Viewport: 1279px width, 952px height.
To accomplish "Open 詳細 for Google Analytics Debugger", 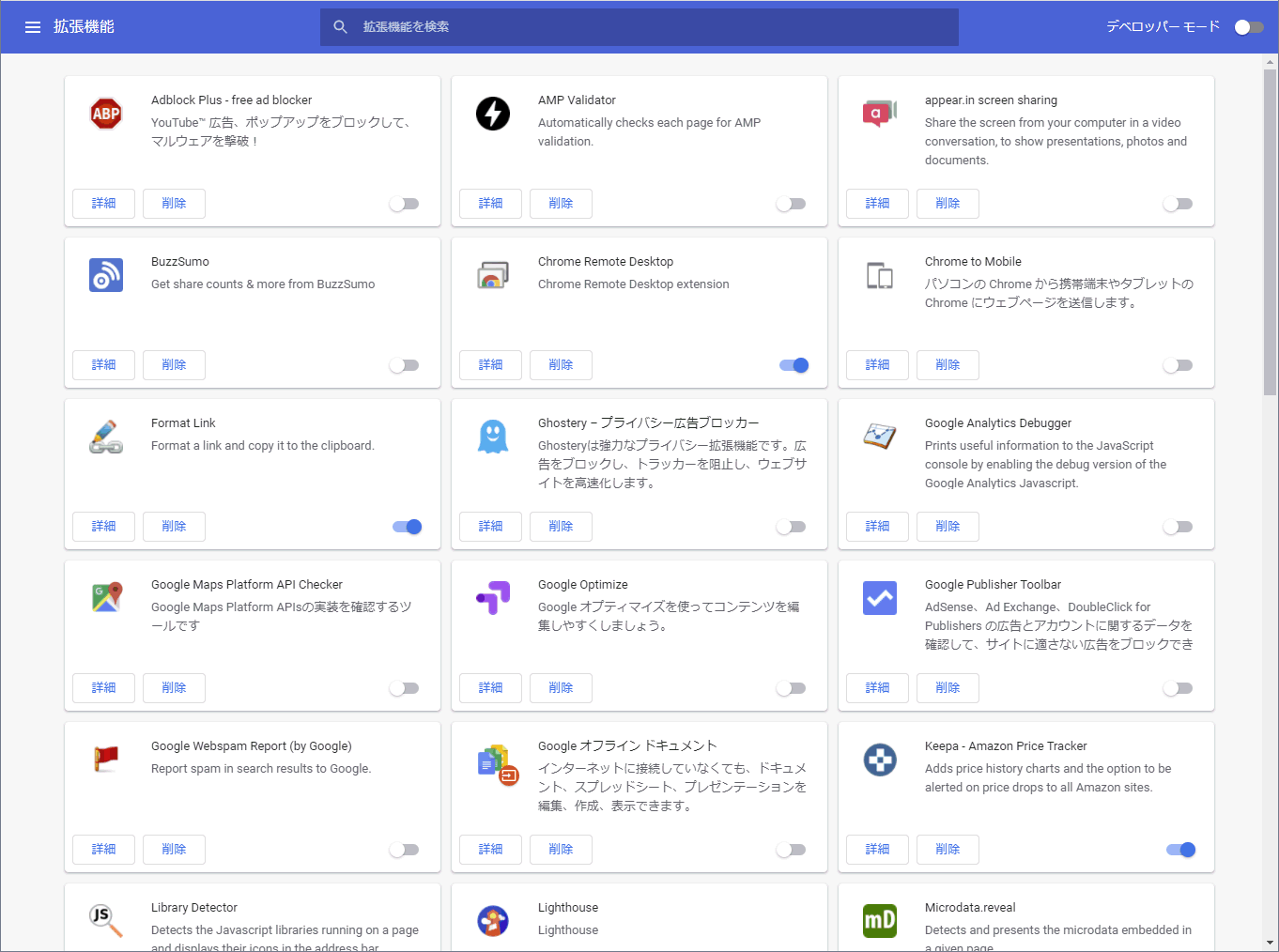I will click(x=878, y=527).
